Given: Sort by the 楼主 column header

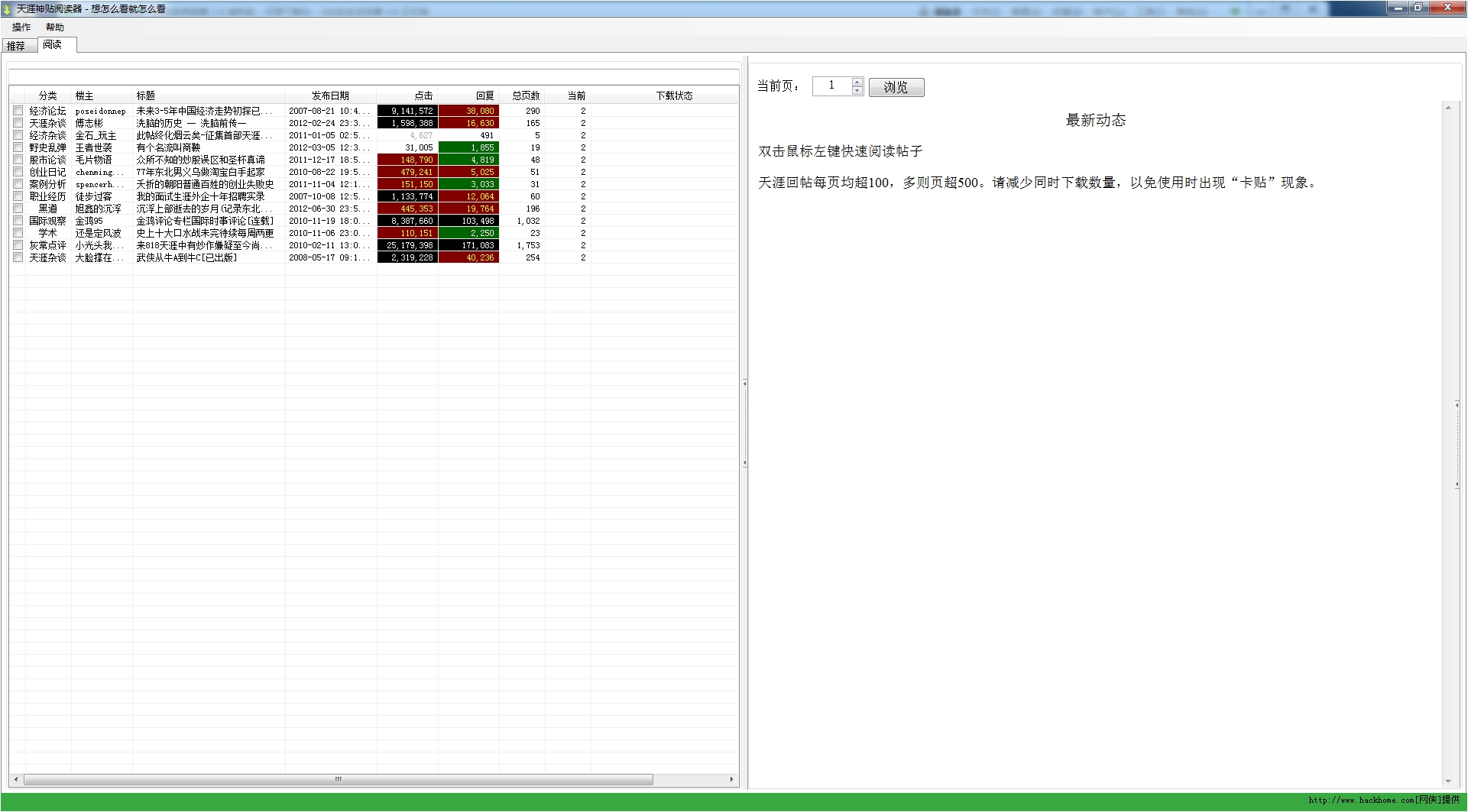Looking at the screenshot, I should coord(102,95).
